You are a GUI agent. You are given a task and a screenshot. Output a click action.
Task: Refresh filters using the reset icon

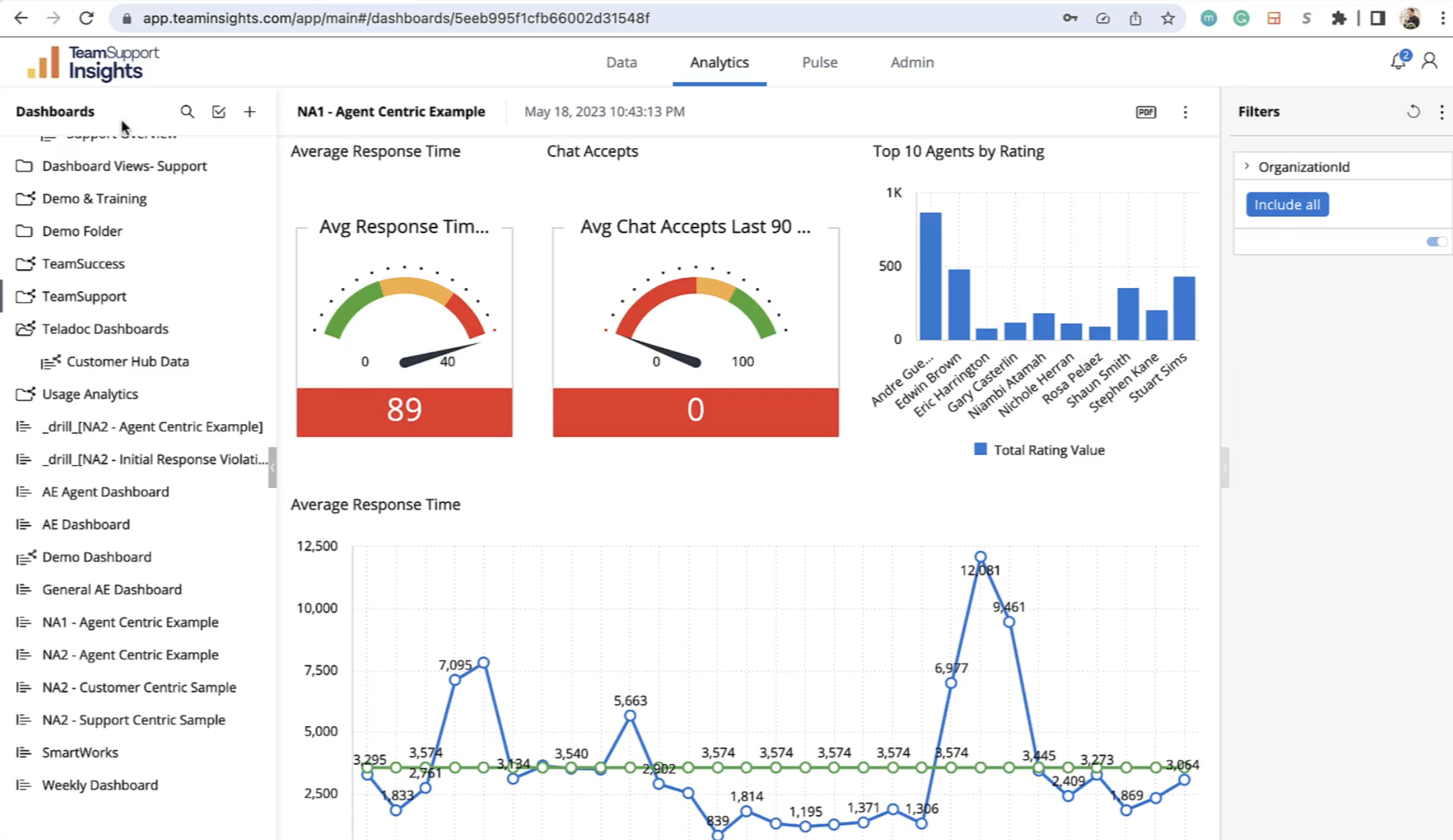1413,111
